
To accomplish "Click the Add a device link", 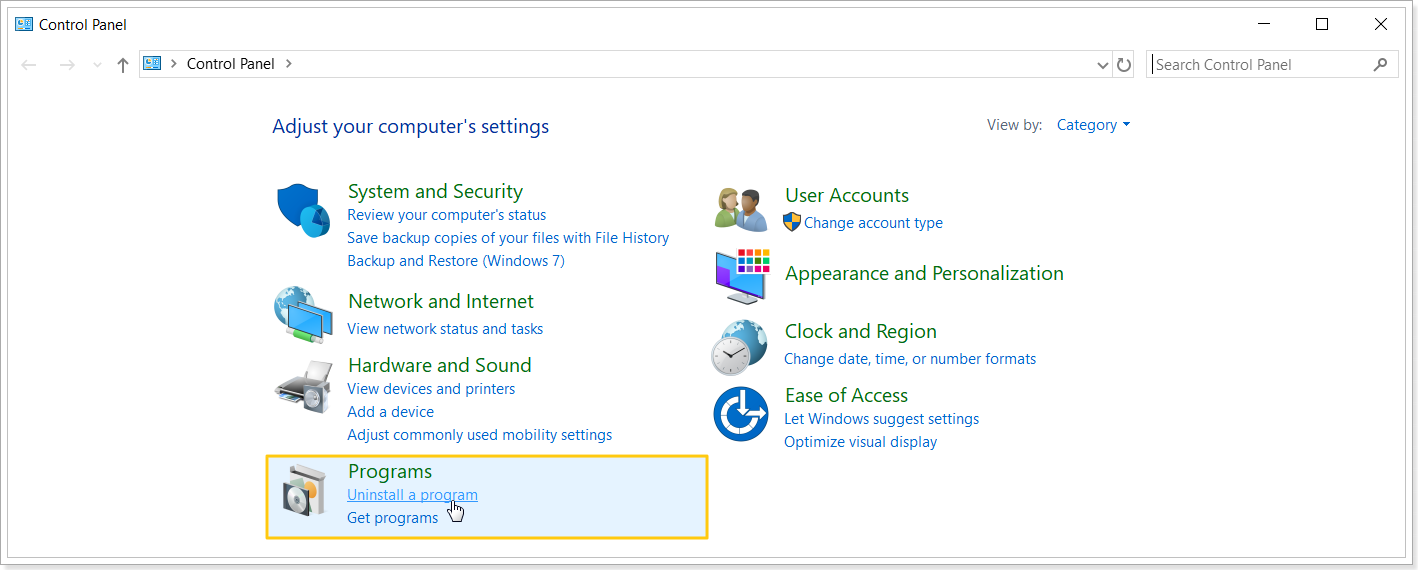I will [x=390, y=412].
